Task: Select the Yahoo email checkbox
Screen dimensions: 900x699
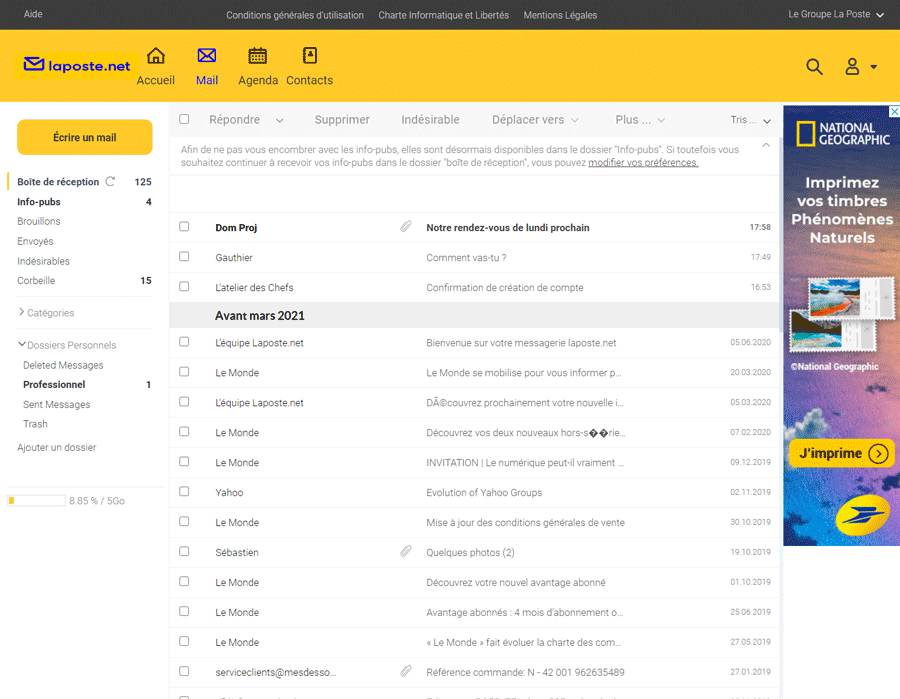Action: [184, 492]
